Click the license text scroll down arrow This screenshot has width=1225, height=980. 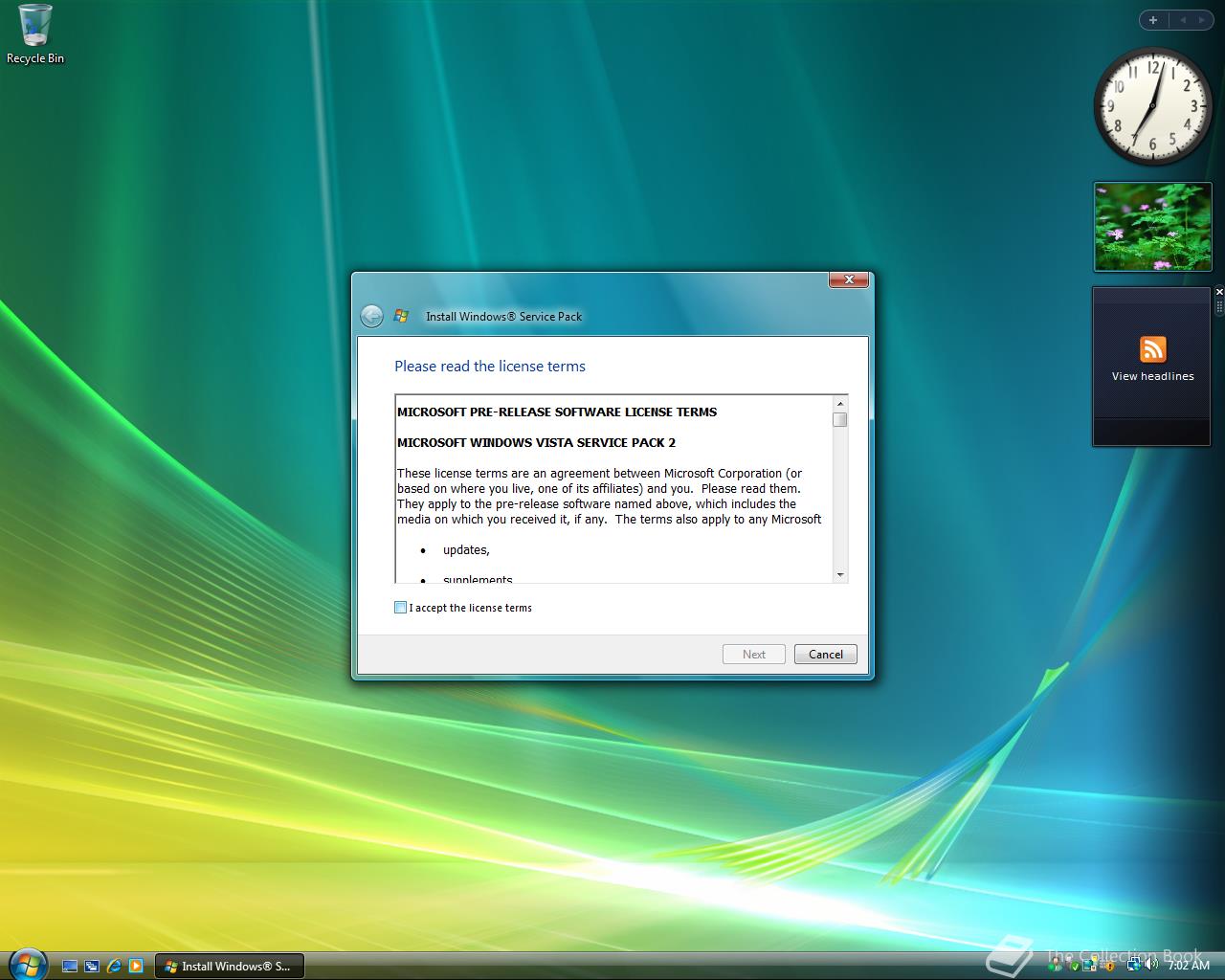coord(840,575)
